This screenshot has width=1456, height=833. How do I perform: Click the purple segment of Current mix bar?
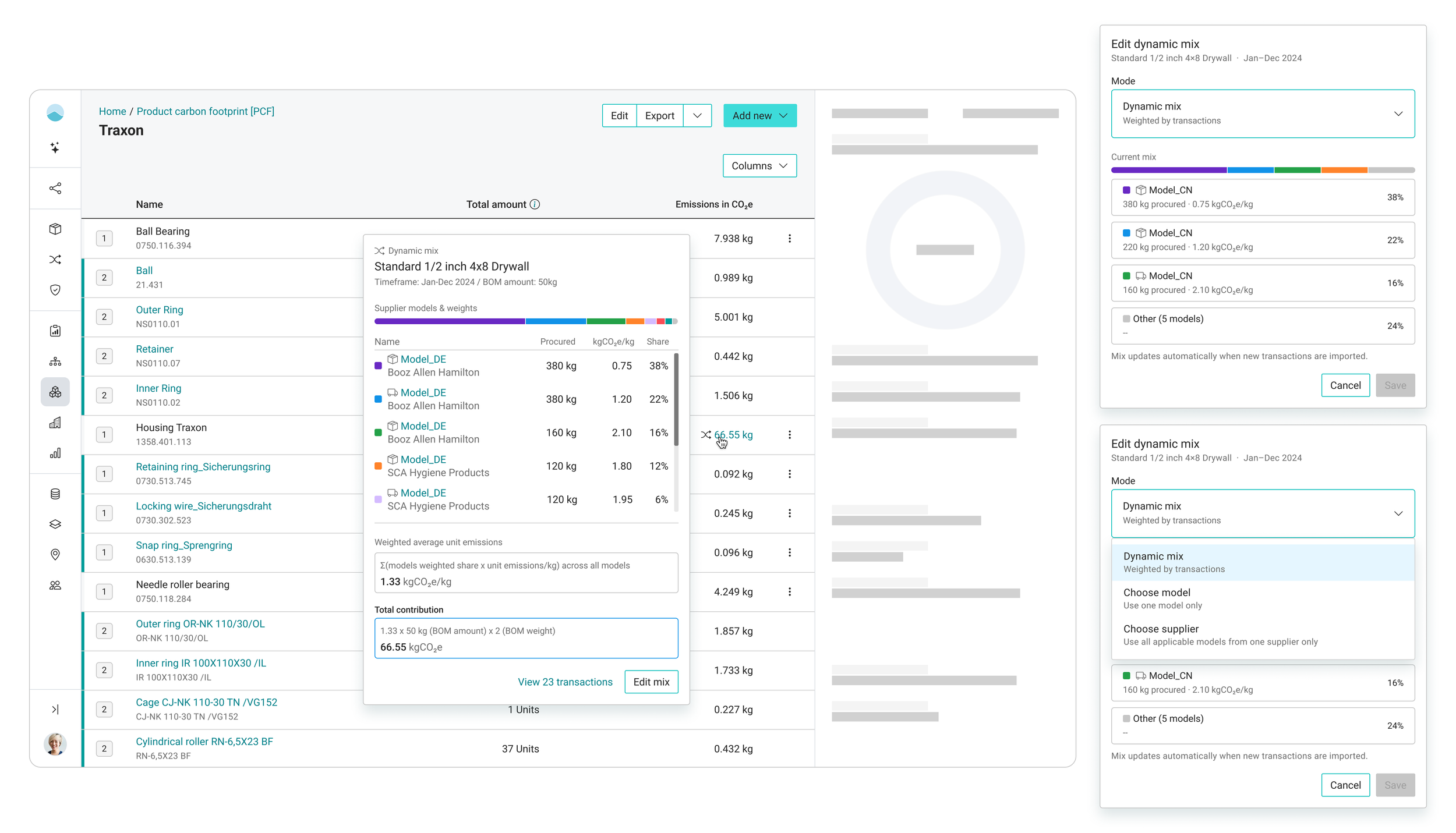click(x=1168, y=170)
